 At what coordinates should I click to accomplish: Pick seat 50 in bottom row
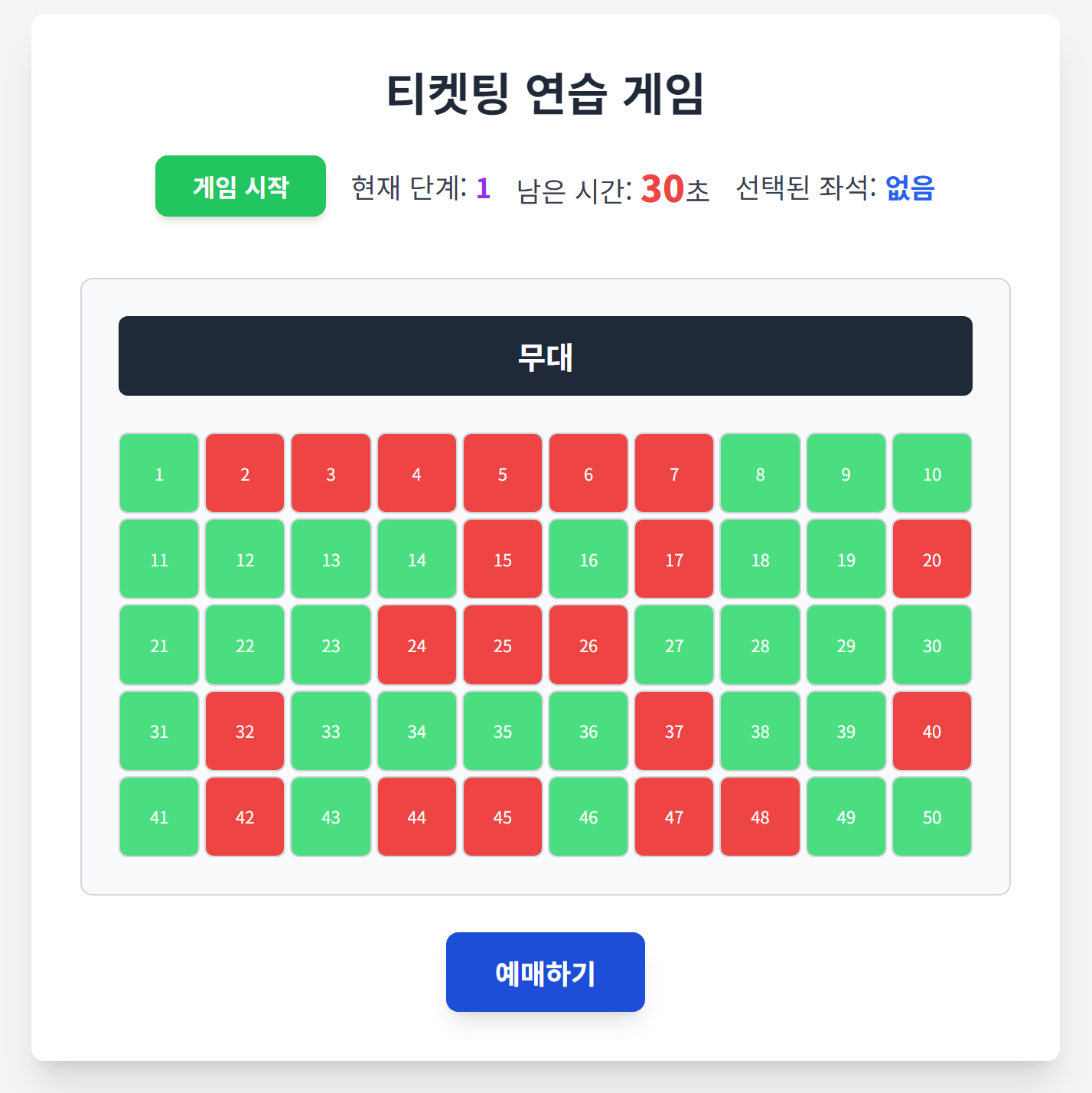pyautogui.click(x=931, y=816)
